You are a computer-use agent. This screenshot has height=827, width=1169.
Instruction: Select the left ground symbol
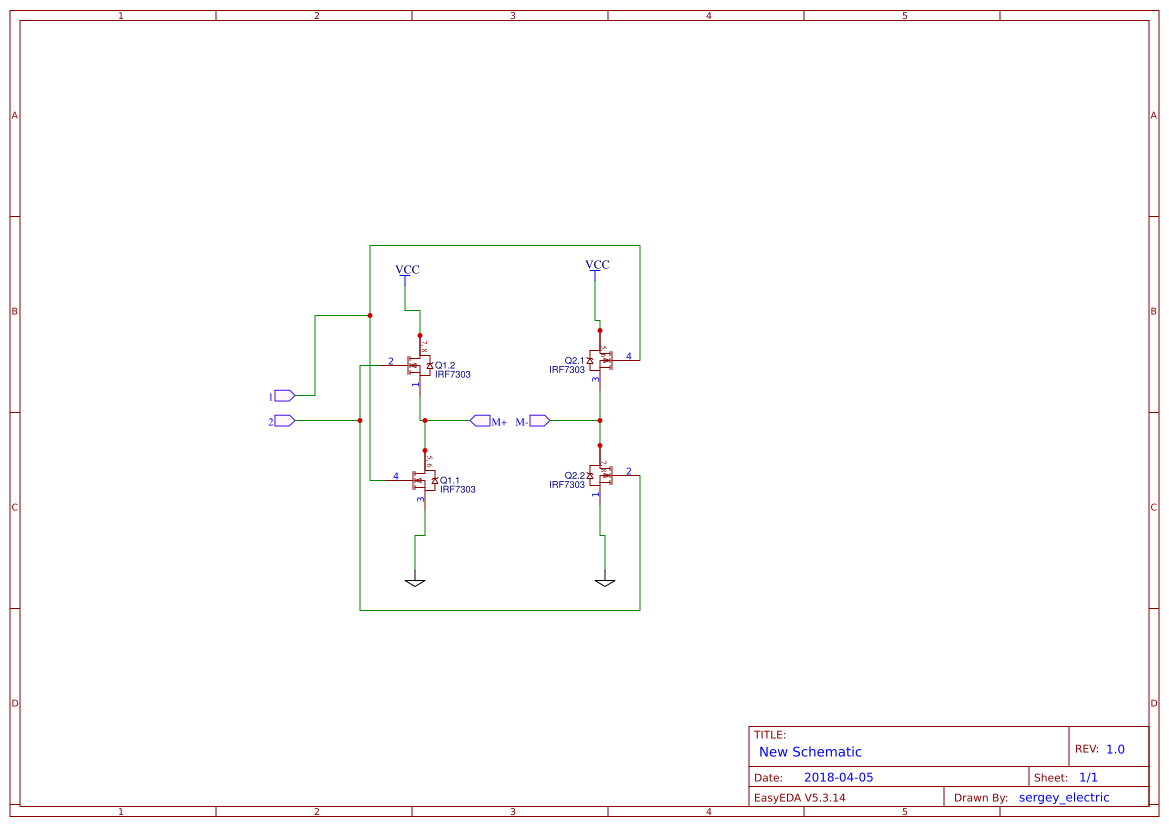(x=415, y=580)
